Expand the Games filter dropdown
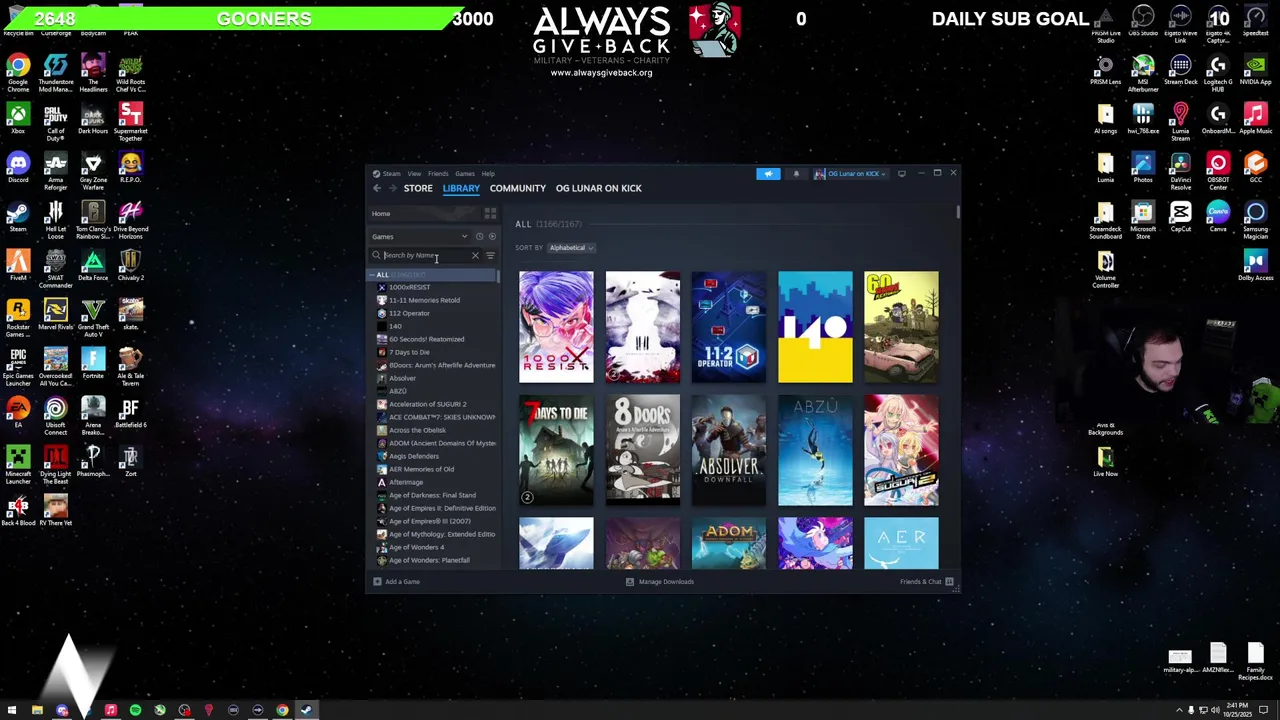 point(420,237)
